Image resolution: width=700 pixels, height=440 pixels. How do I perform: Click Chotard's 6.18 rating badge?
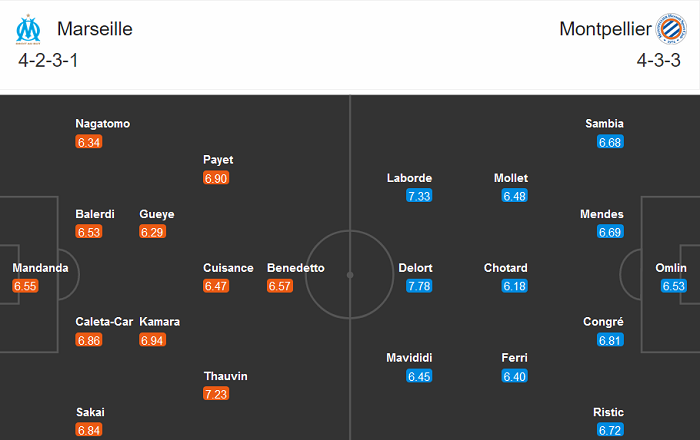(514, 286)
